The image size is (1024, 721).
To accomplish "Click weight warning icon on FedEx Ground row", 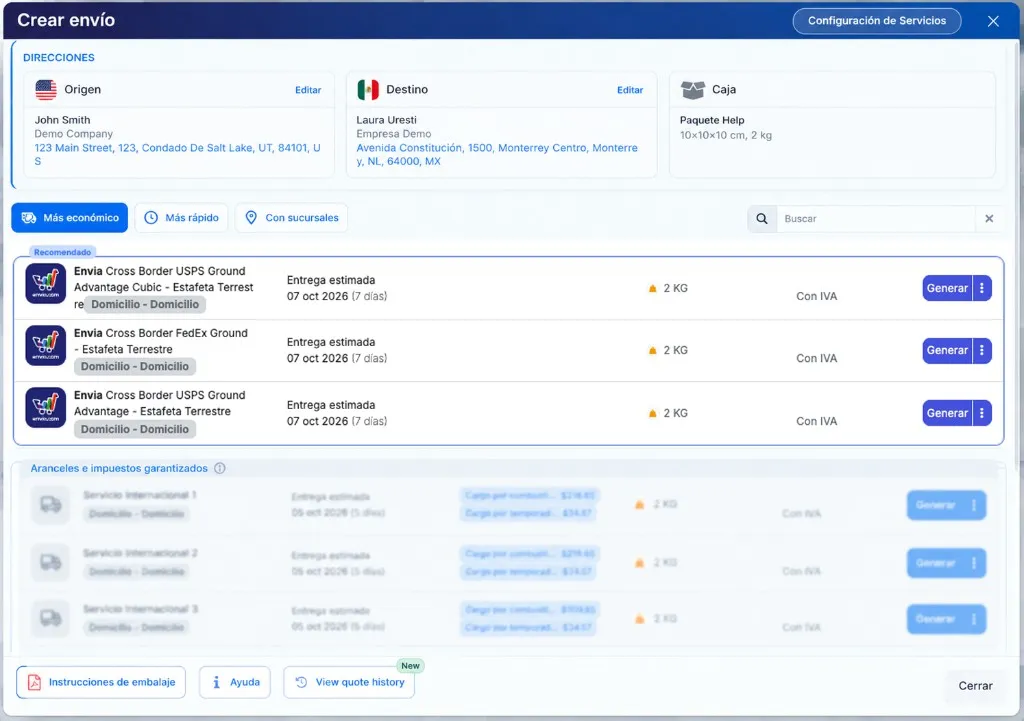I will click(x=652, y=350).
